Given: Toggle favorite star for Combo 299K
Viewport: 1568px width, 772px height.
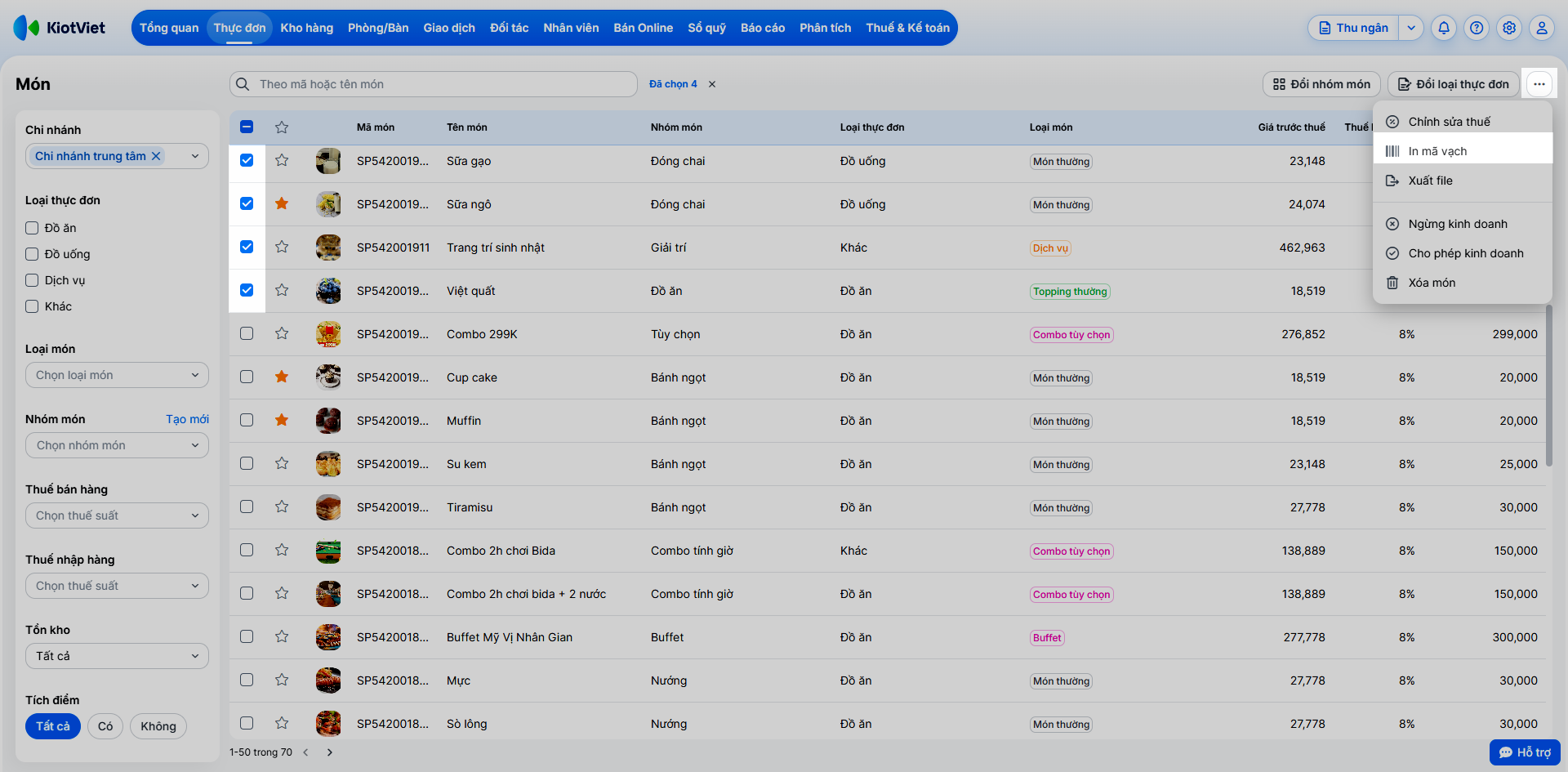Looking at the screenshot, I should point(282,333).
